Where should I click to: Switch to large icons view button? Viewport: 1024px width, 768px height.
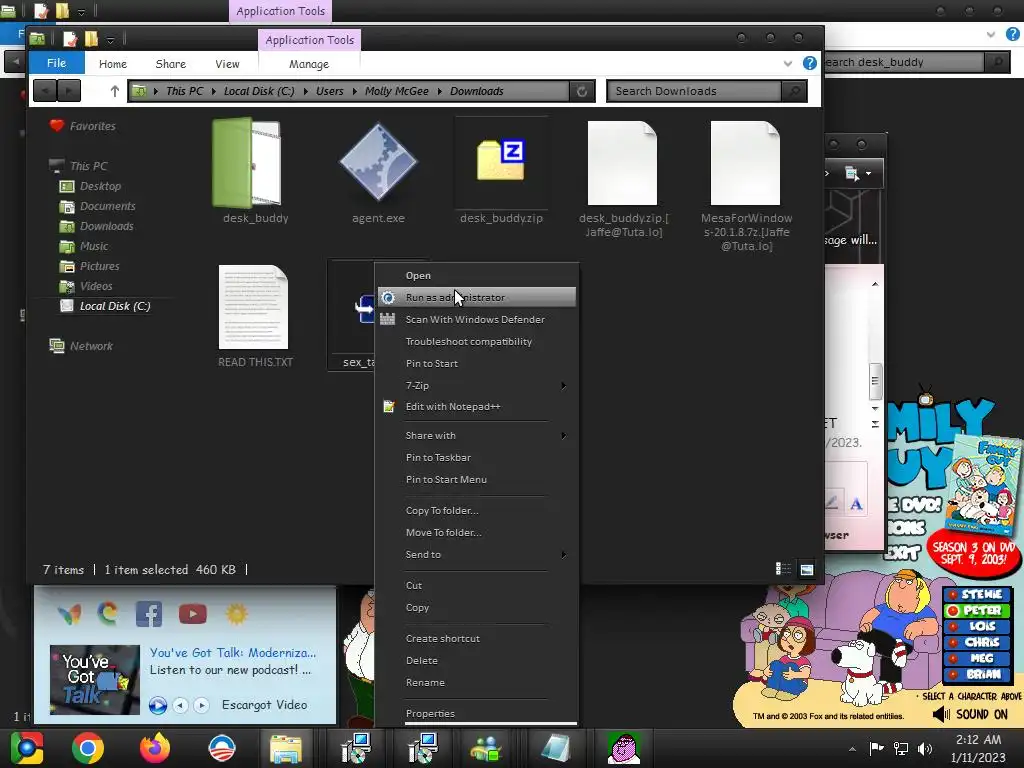pyautogui.click(x=807, y=569)
